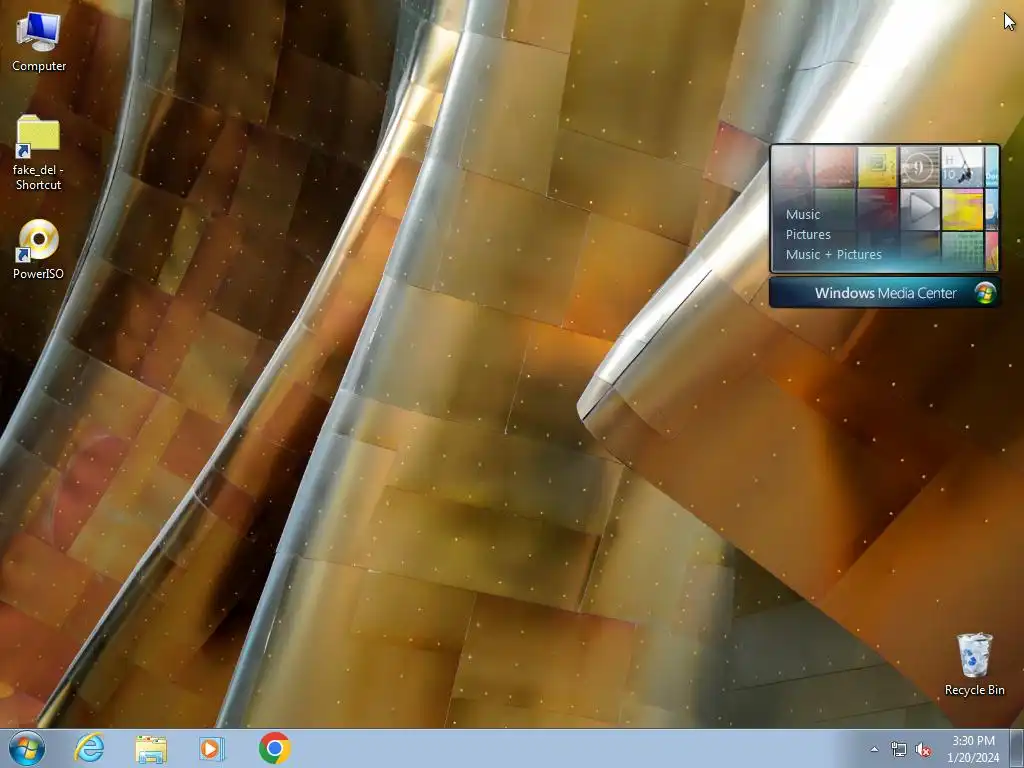Show hidden tray icons arrow
The image size is (1024, 768).
coord(874,749)
